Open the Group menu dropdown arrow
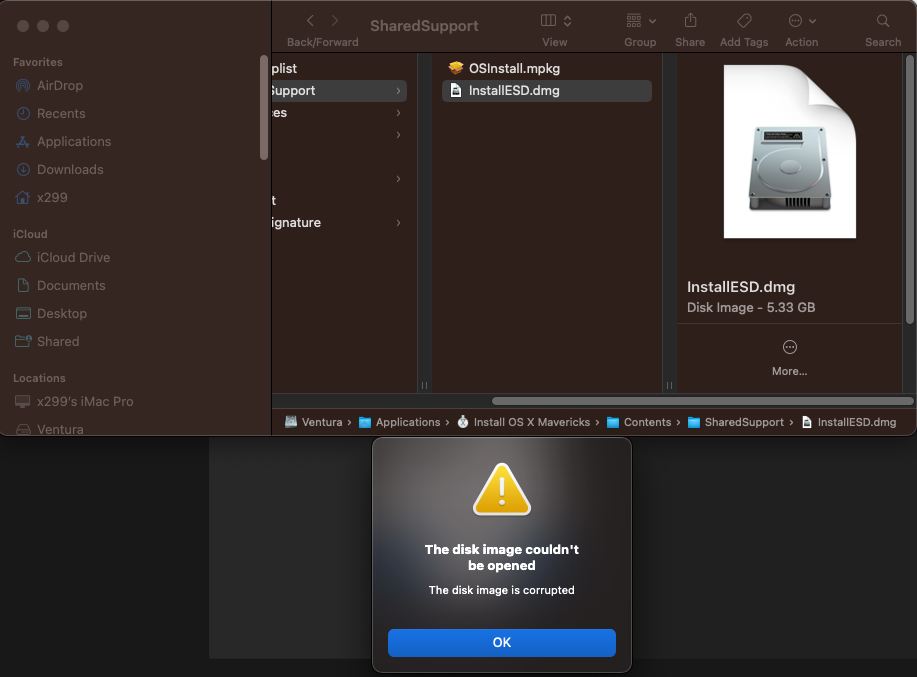The width and height of the screenshot is (917, 677). click(x=653, y=21)
